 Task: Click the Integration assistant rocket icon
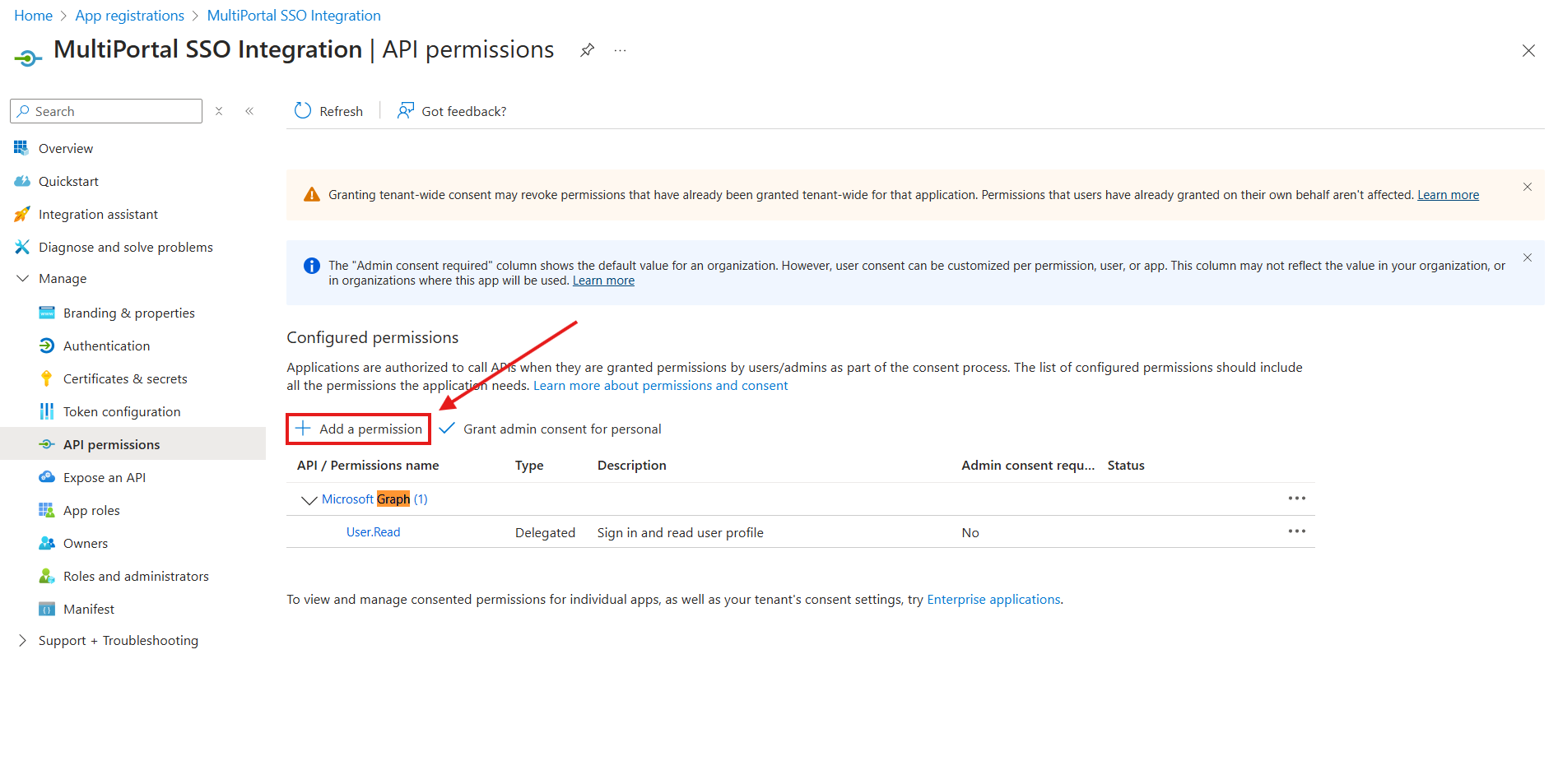click(21, 214)
